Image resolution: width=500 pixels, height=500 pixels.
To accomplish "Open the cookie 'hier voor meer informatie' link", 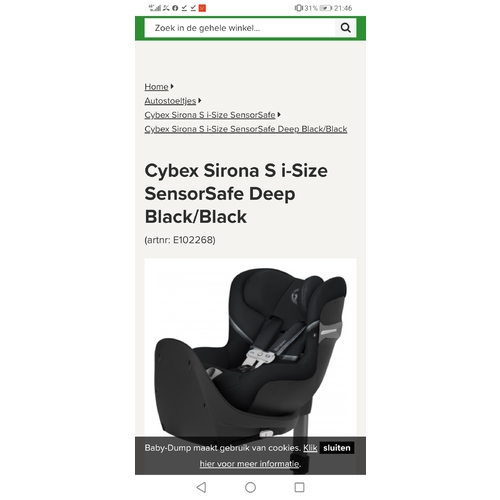I will pyautogui.click(x=249, y=464).
